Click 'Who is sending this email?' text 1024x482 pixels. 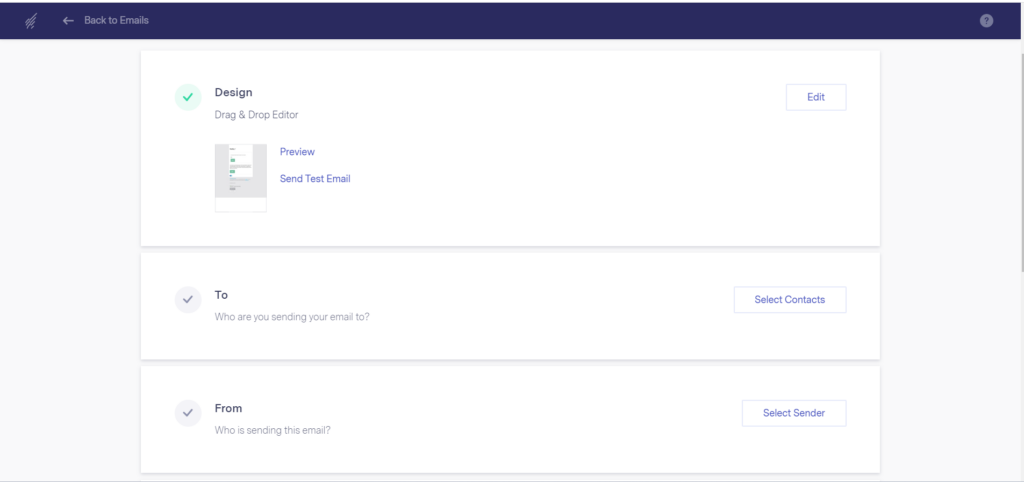pos(272,431)
